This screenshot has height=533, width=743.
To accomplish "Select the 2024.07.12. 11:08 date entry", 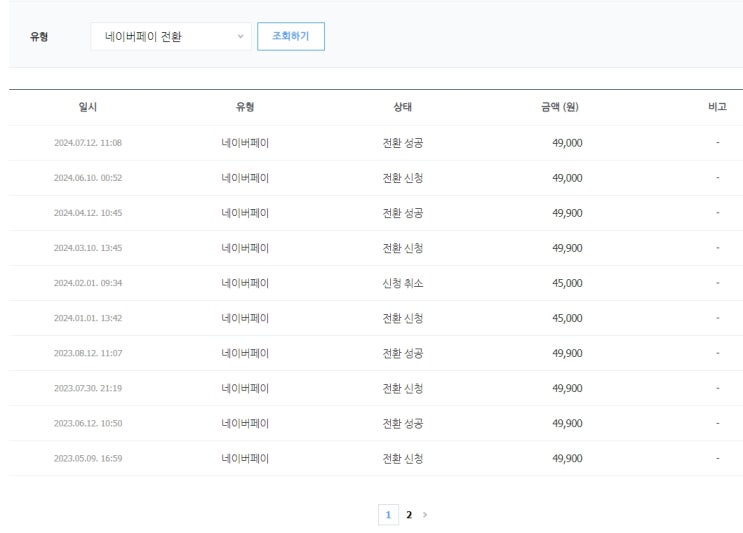I will [x=88, y=143].
